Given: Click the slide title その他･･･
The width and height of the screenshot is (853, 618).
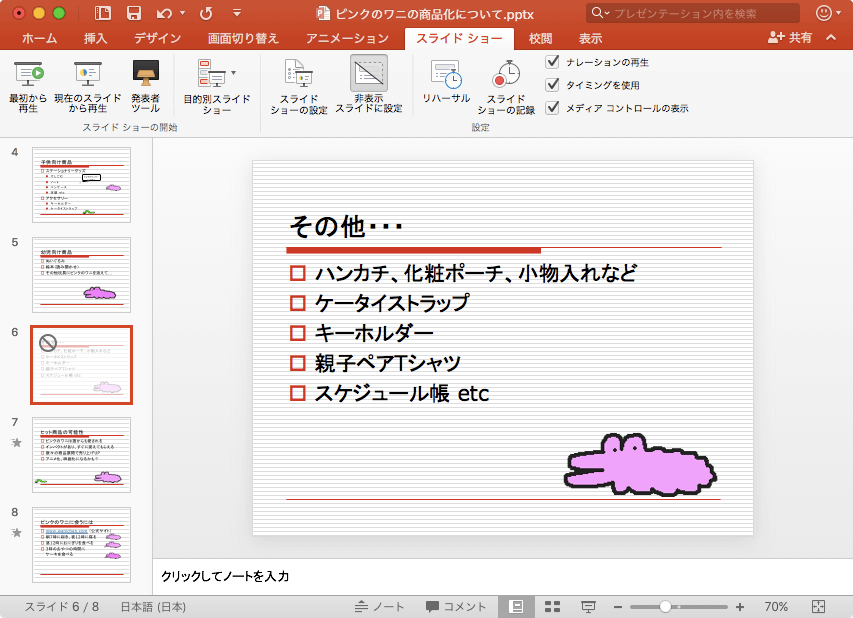Looking at the screenshot, I should pos(346,226).
